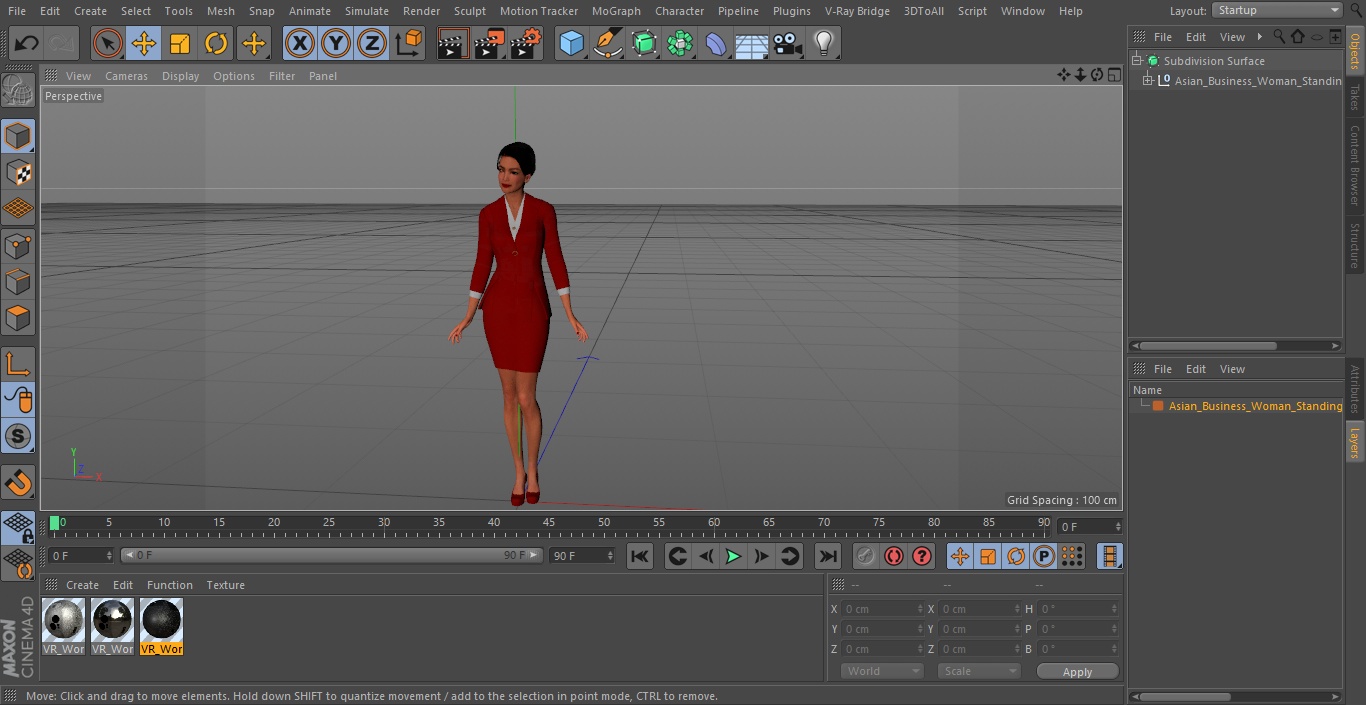This screenshot has height=705, width=1366.
Task: Click the timeline preview range slider
Action: (x=331, y=555)
